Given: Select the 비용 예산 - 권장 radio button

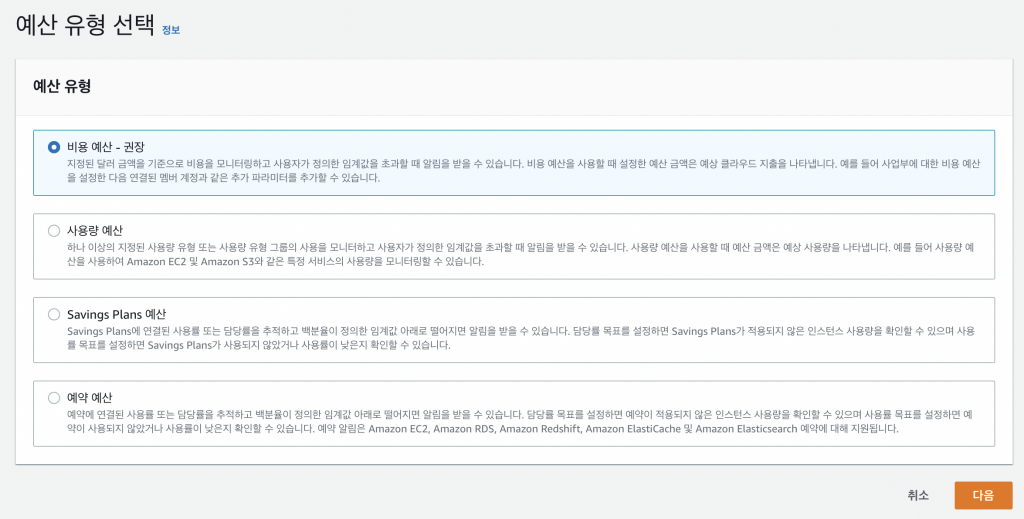Looking at the screenshot, I should coord(54,147).
